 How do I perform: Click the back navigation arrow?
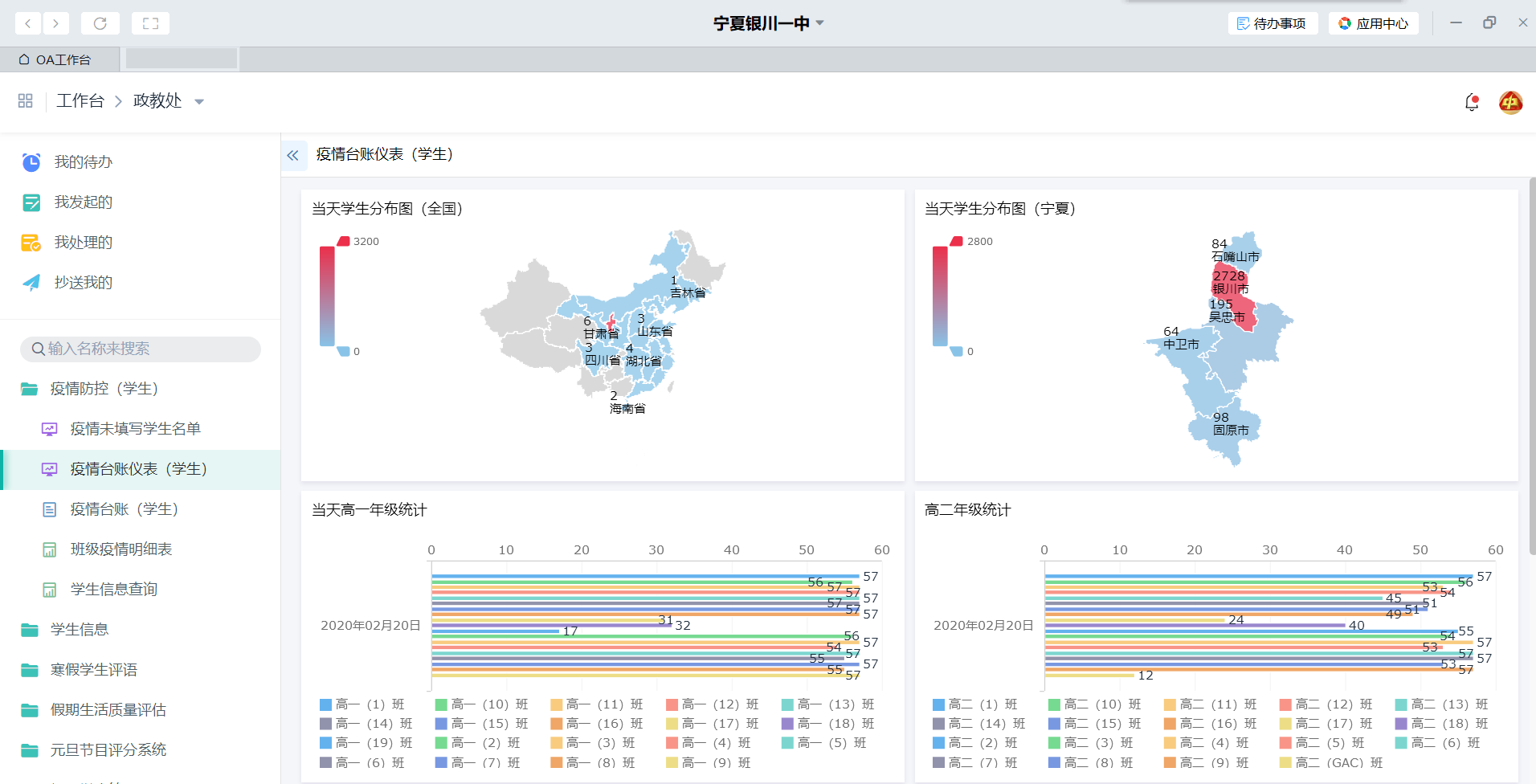(x=28, y=23)
